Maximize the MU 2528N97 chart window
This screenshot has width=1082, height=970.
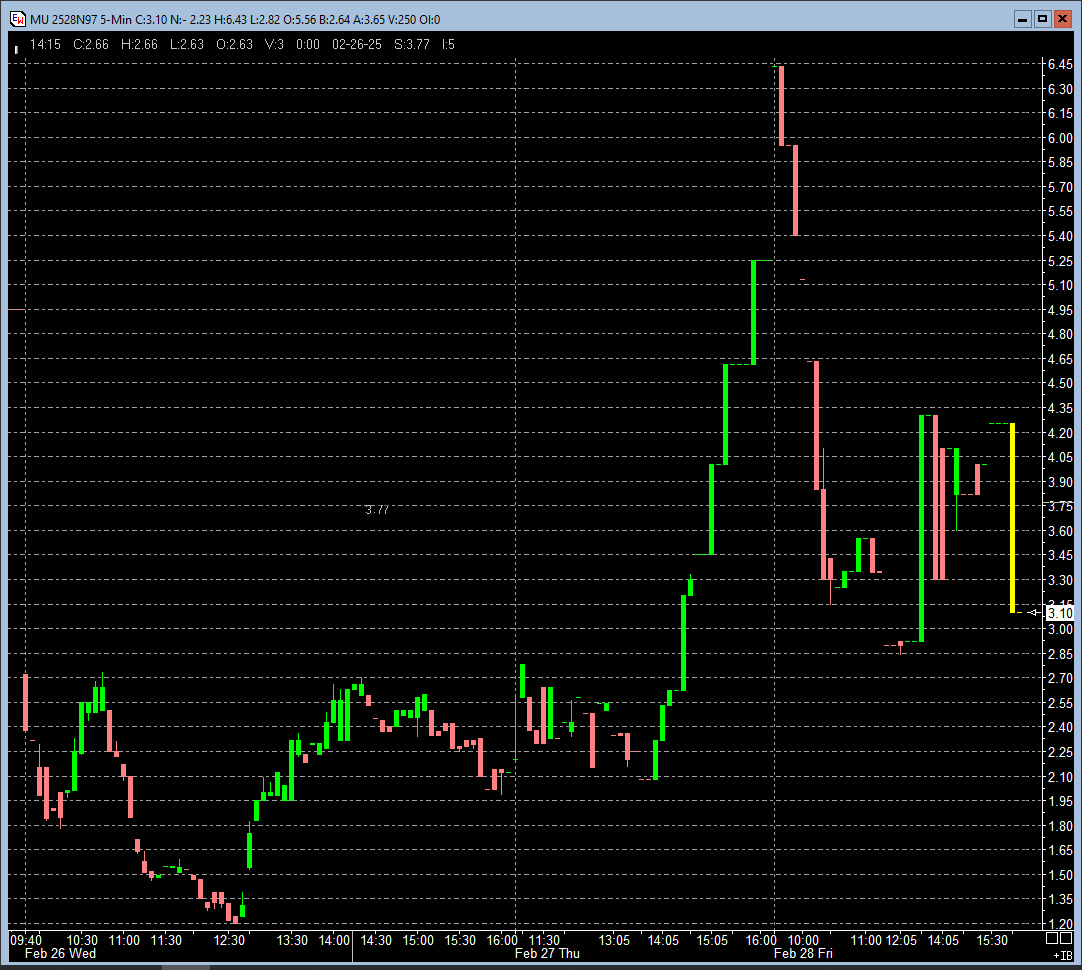point(1043,19)
